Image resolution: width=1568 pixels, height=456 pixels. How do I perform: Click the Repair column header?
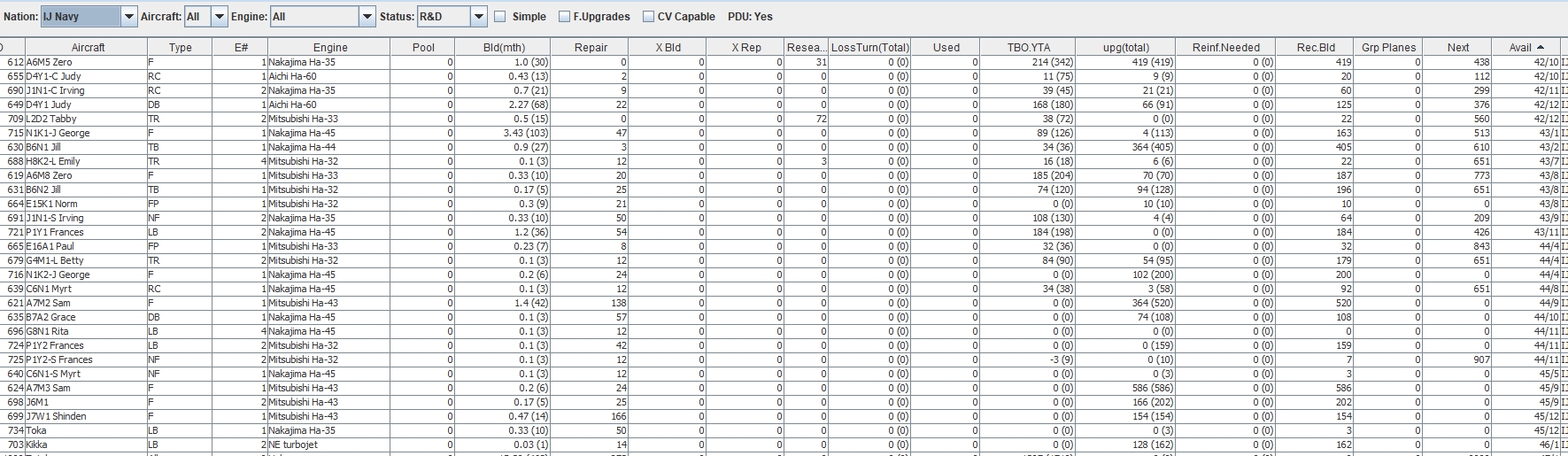click(x=590, y=47)
